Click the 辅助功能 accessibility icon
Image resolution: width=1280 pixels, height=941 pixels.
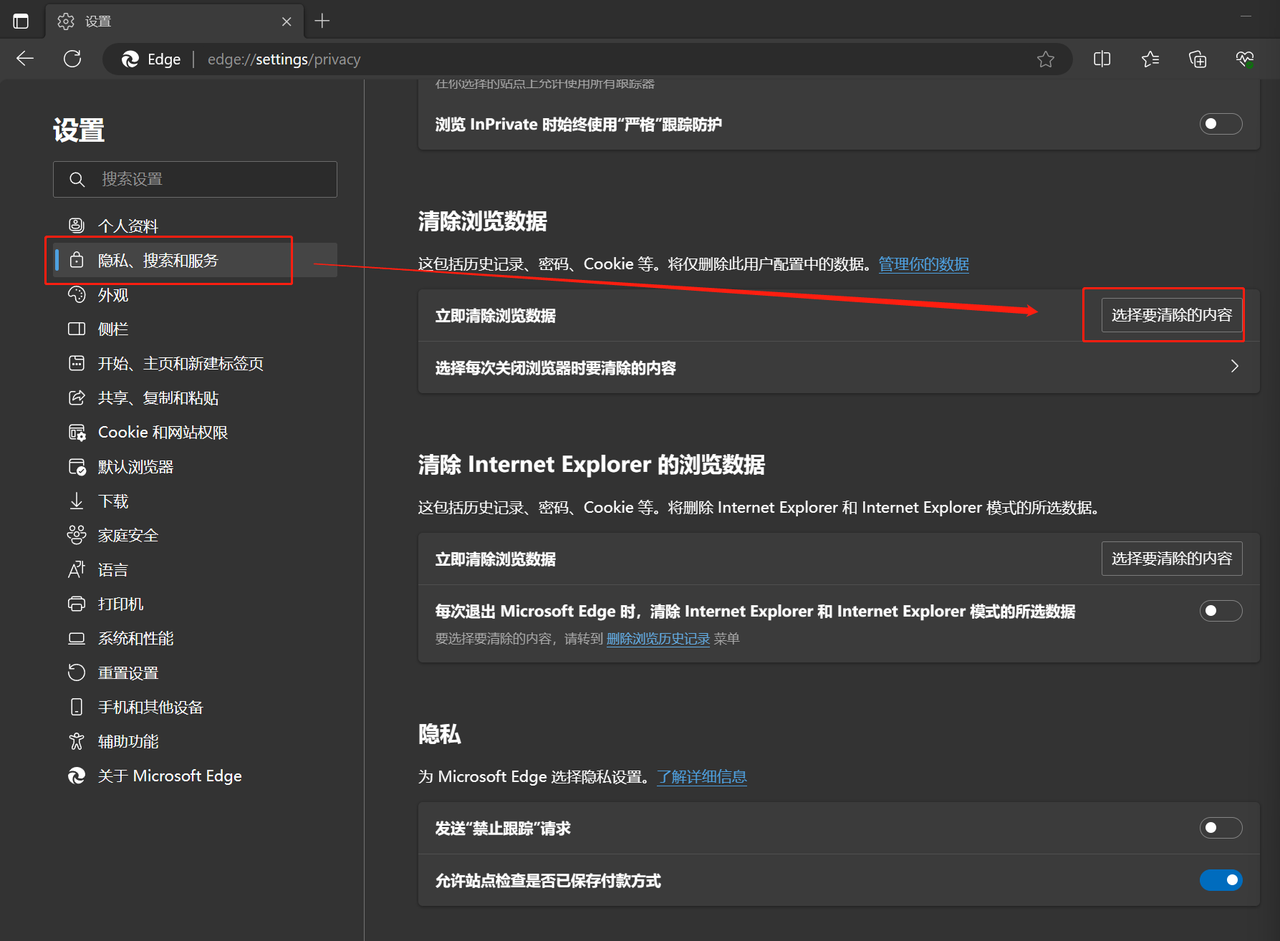click(x=76, y=741)
